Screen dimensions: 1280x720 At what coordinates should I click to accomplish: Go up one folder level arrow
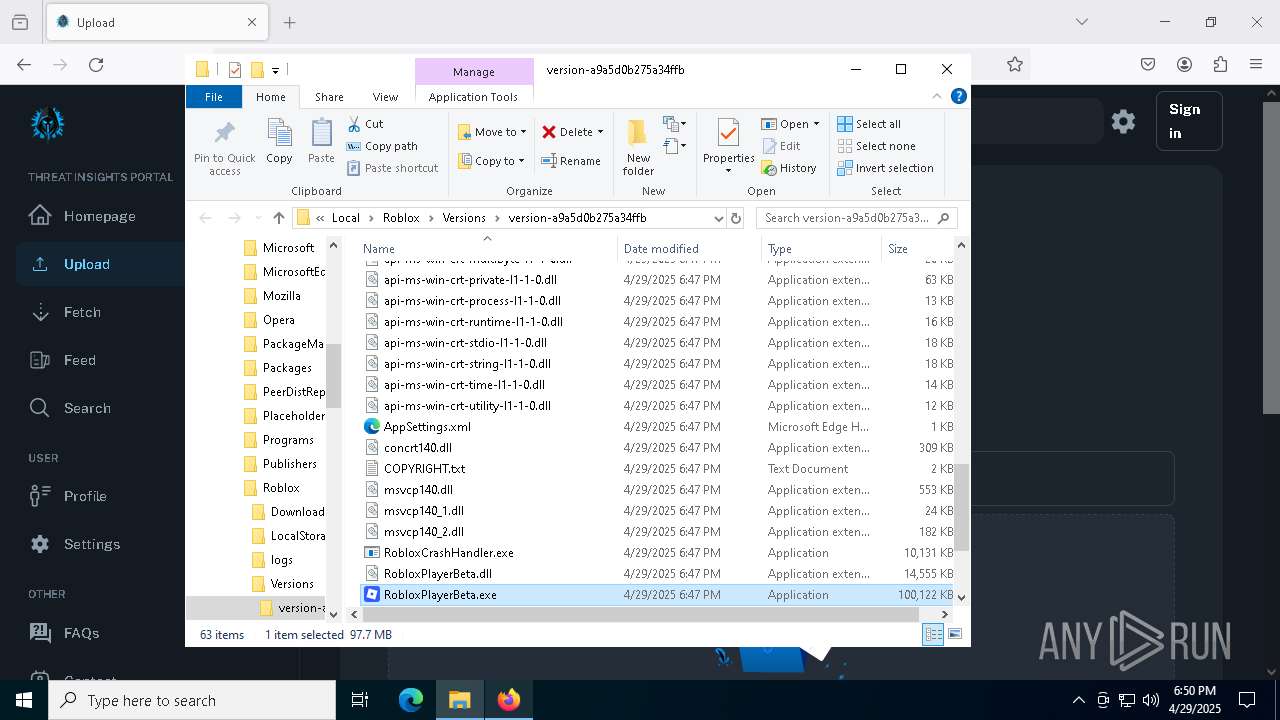[x=279, y=218]
